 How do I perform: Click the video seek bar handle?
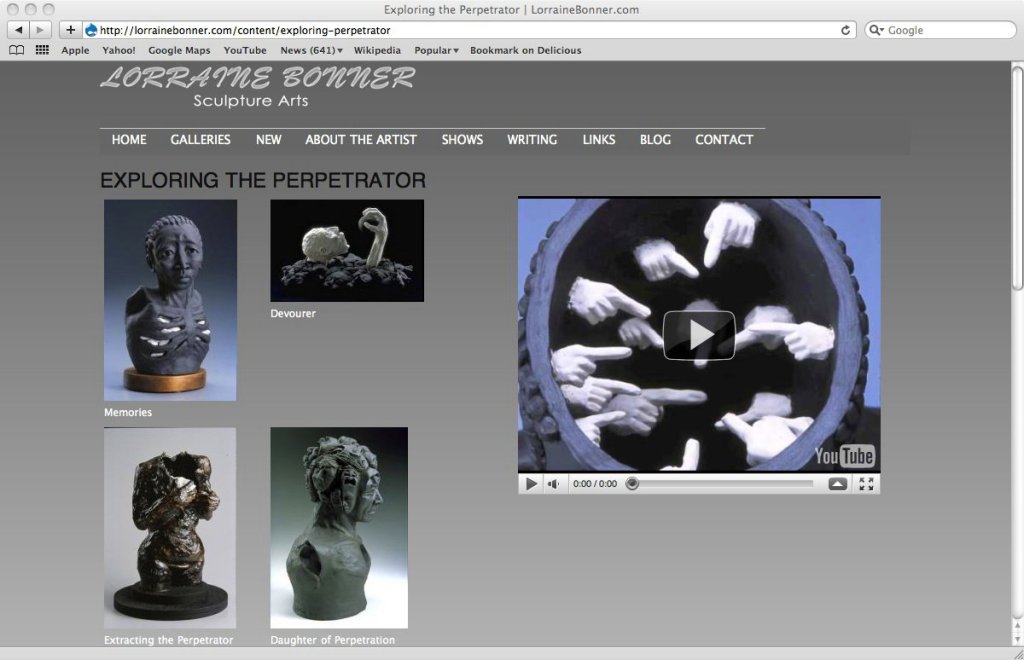click(x=632, y=484)
